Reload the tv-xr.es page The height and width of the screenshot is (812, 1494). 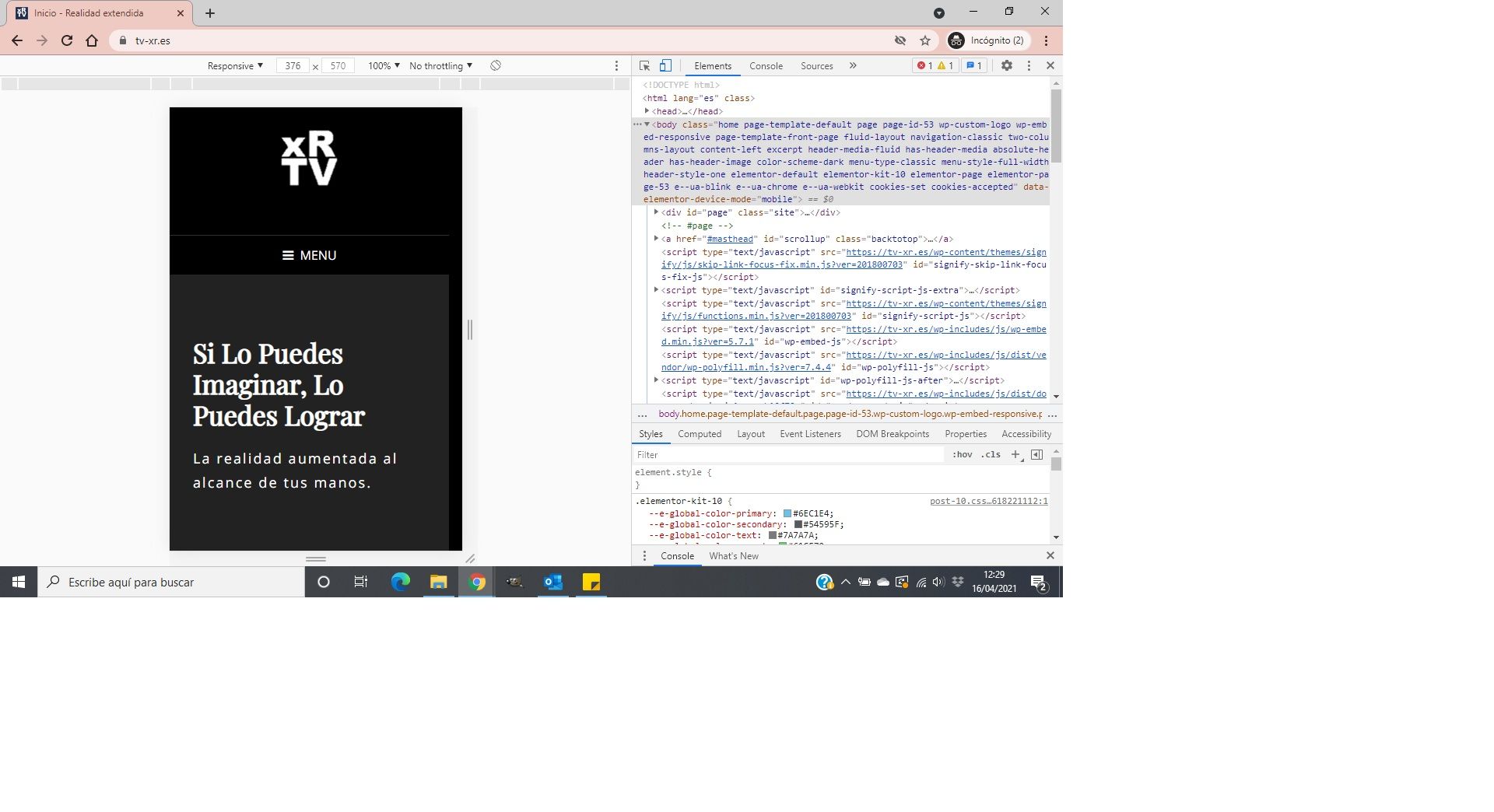coord(67,40)
